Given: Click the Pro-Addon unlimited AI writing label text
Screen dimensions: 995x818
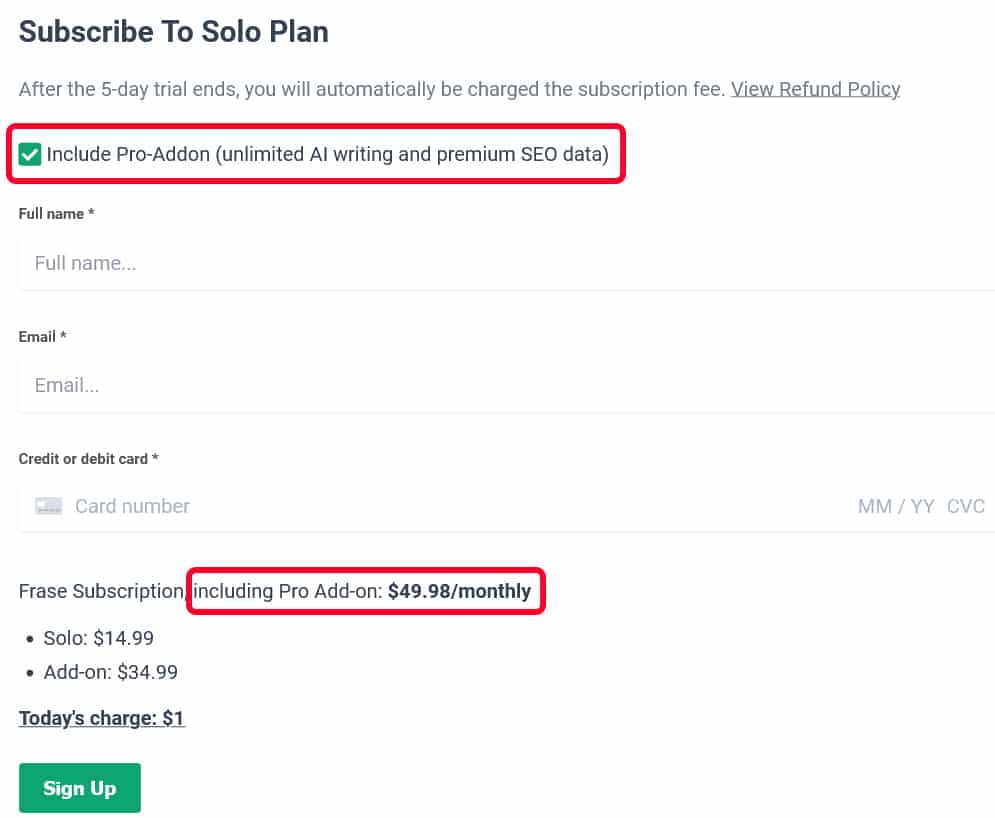Looking at the screenshot, I should (x=327, y=155).
